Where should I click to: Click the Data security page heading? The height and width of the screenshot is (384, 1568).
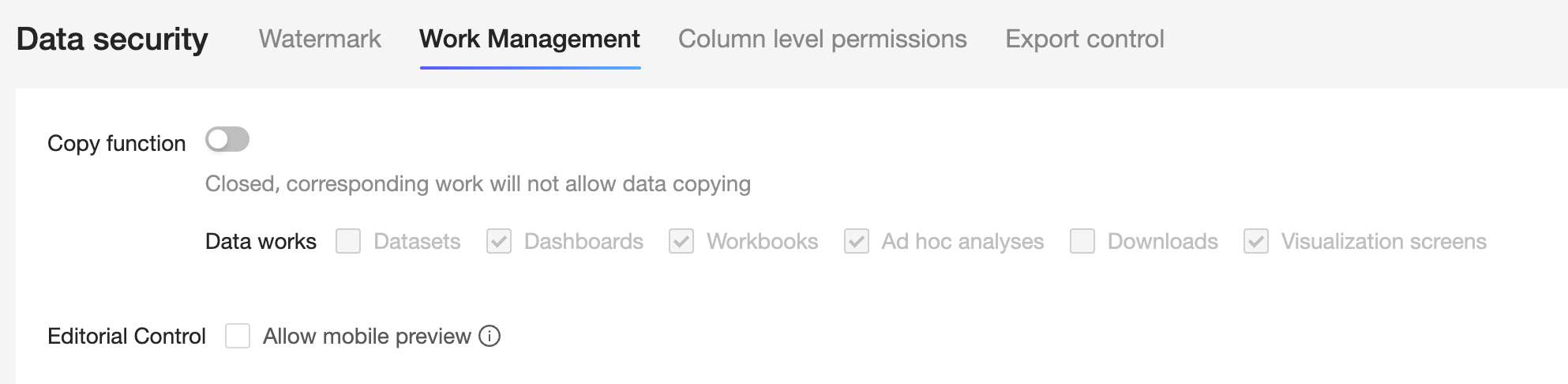pos(112,39)
